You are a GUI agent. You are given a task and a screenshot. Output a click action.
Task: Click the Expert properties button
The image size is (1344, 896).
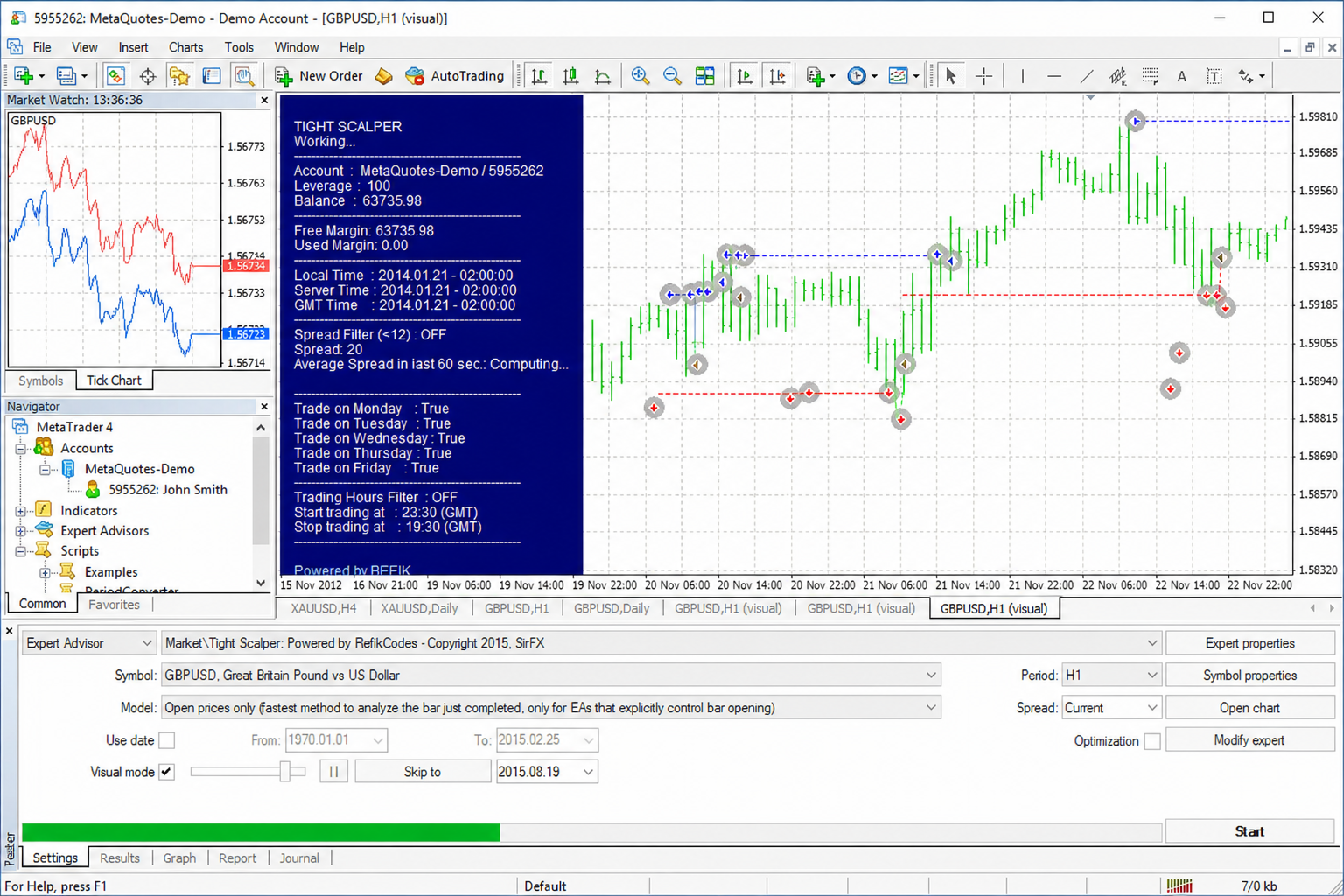point(1249,643)
